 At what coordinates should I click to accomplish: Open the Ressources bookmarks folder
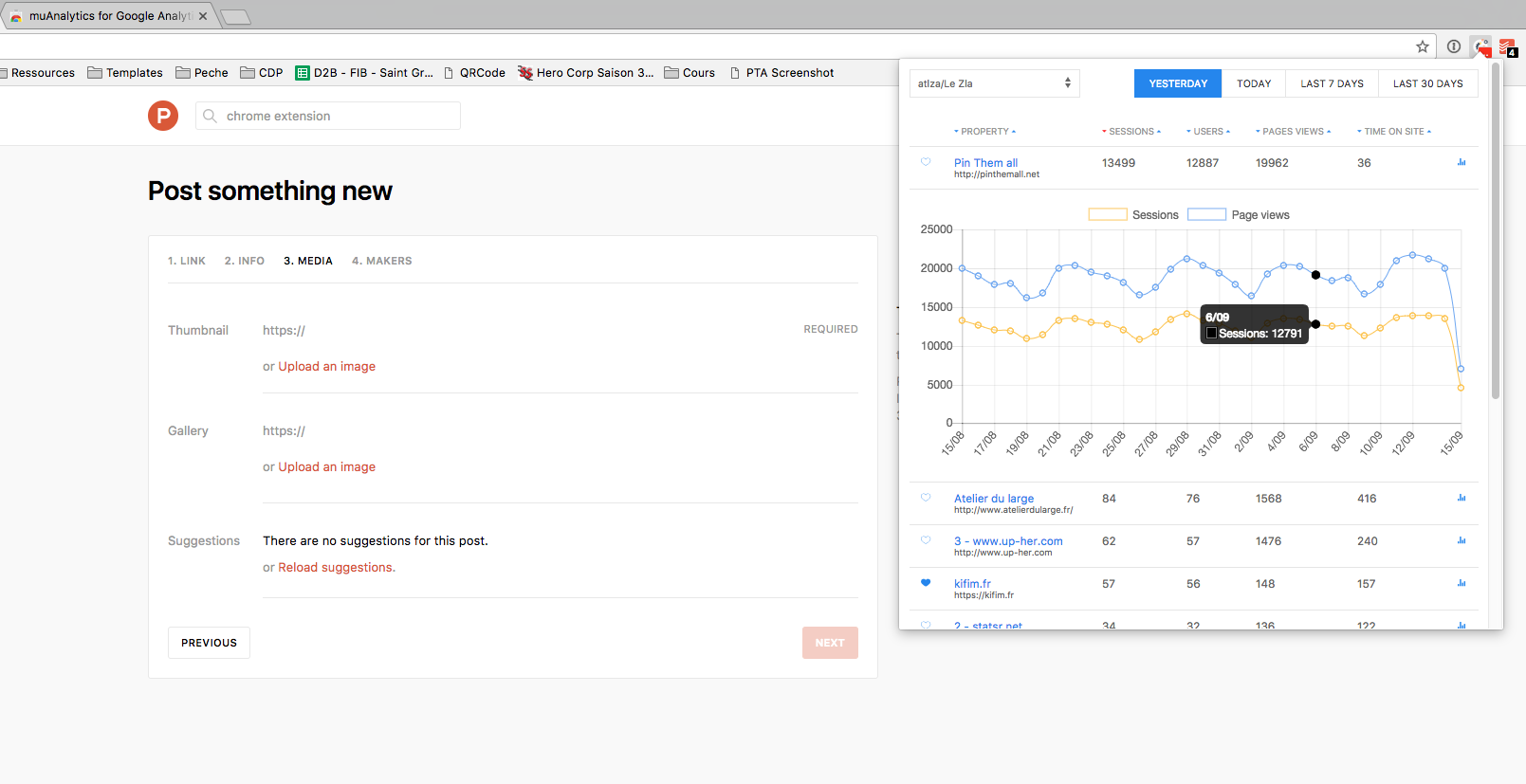(x=38, y=73)
